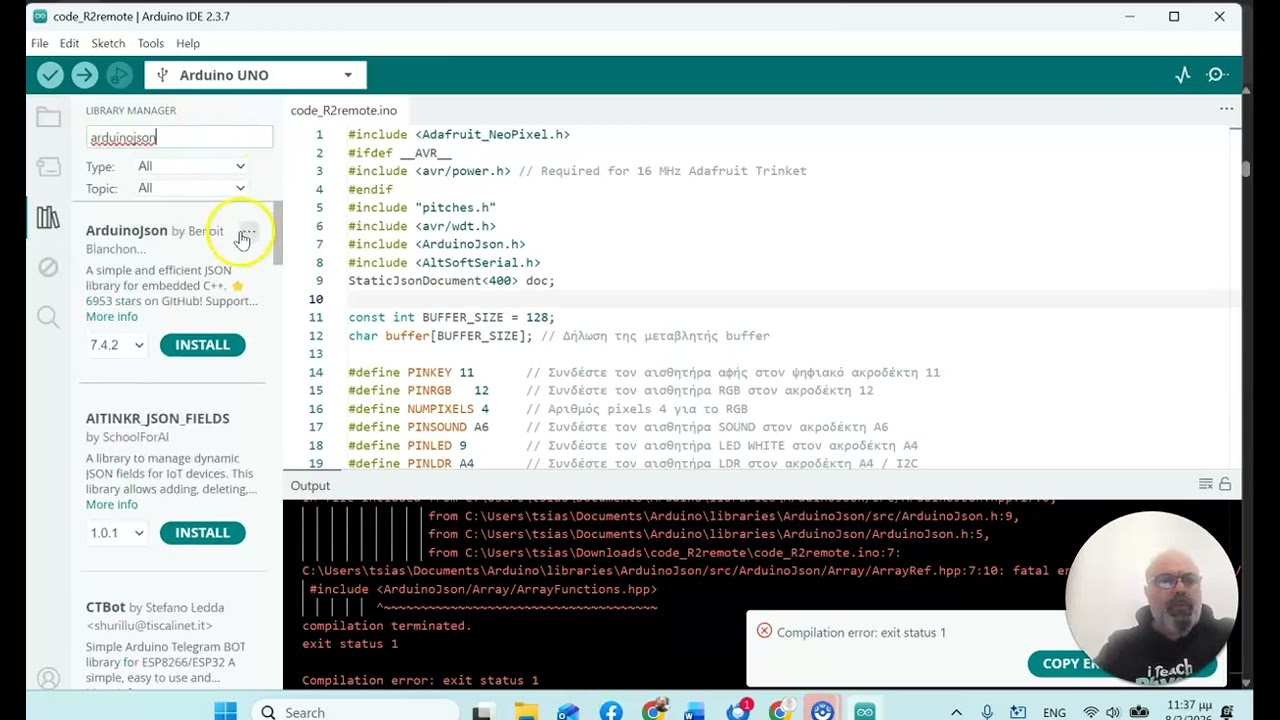Show hidden system tray icons

pos(956,713)
